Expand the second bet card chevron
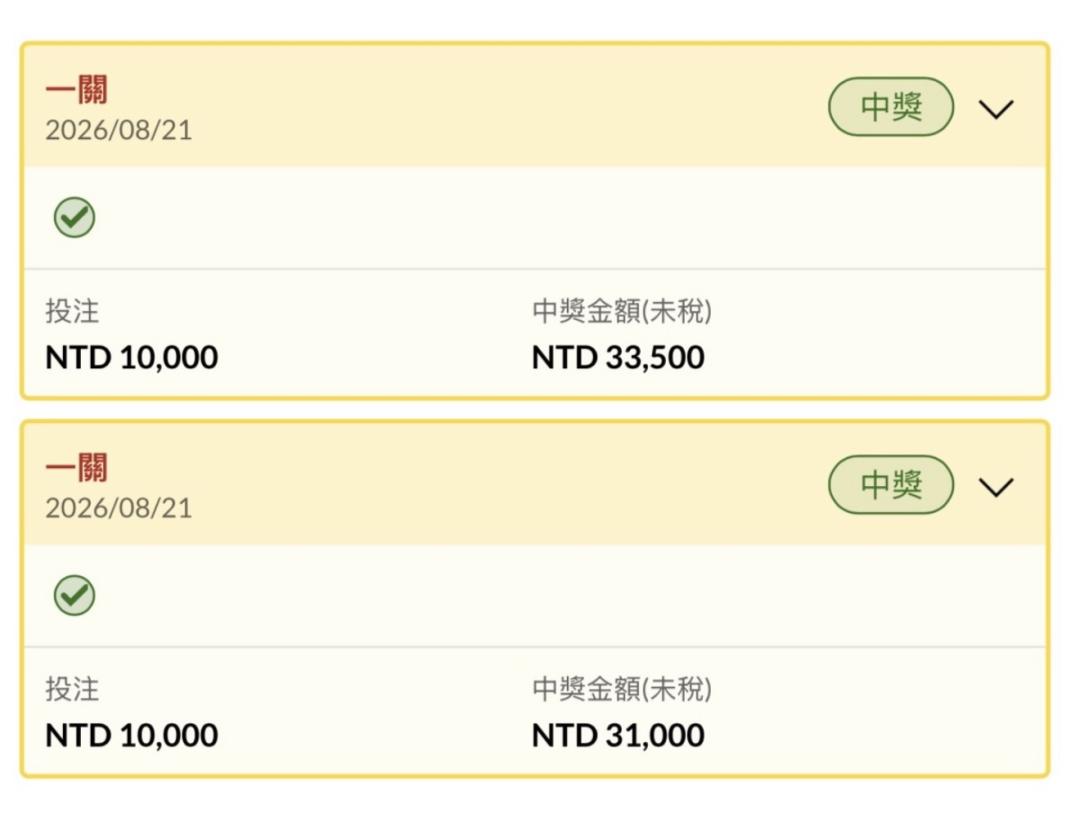The width and height of the screenshot is (1080, 814). (996, 487)
